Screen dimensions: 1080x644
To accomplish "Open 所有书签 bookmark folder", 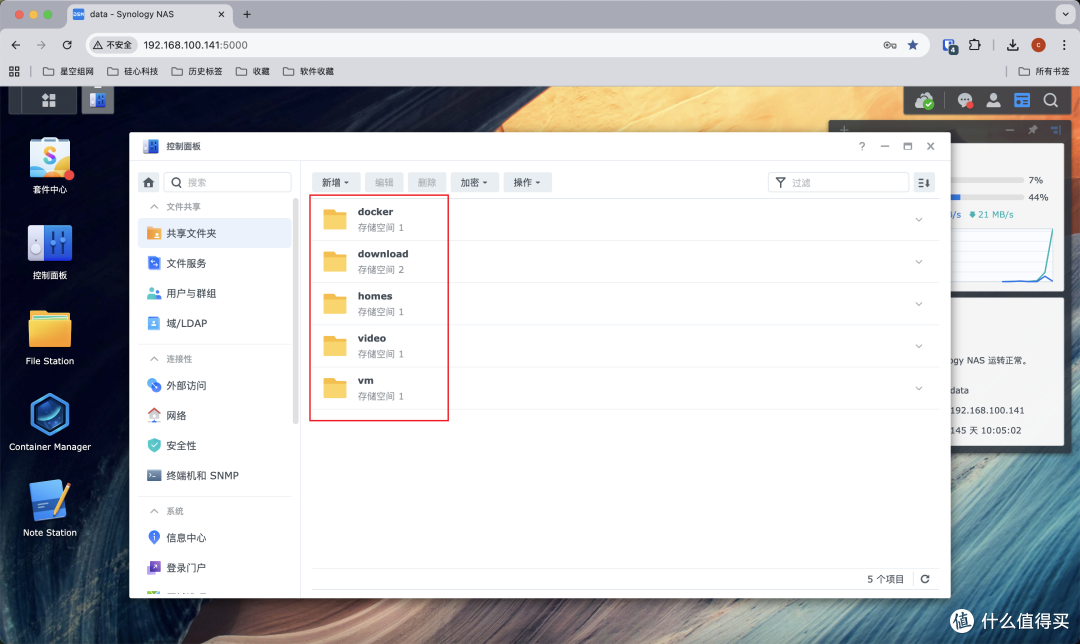I will pyautogui.click(x=1044, y=71).
